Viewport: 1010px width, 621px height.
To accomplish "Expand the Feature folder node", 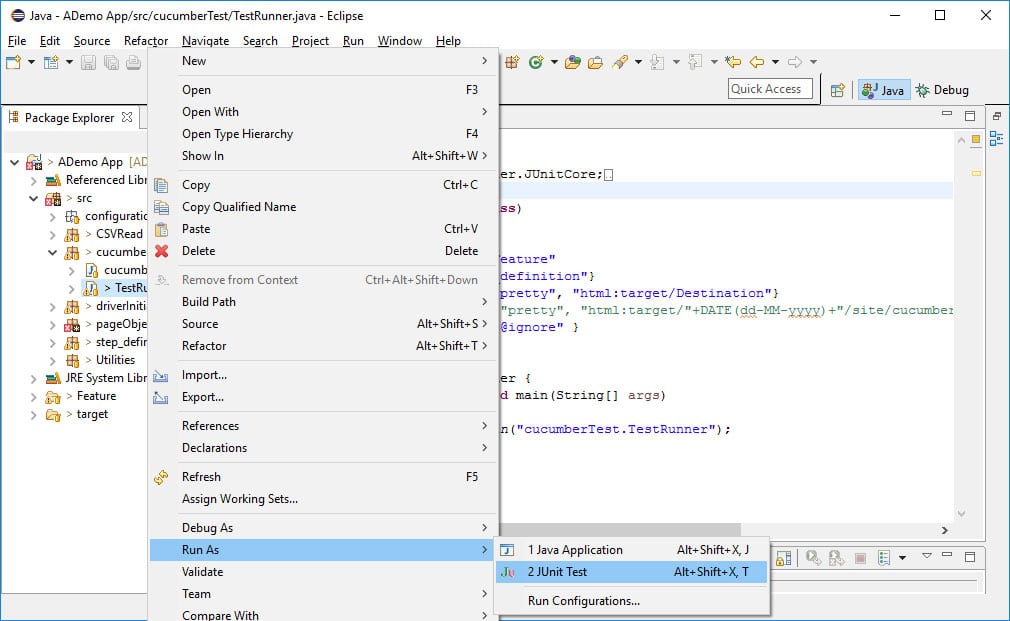I will tap(33, 397).
